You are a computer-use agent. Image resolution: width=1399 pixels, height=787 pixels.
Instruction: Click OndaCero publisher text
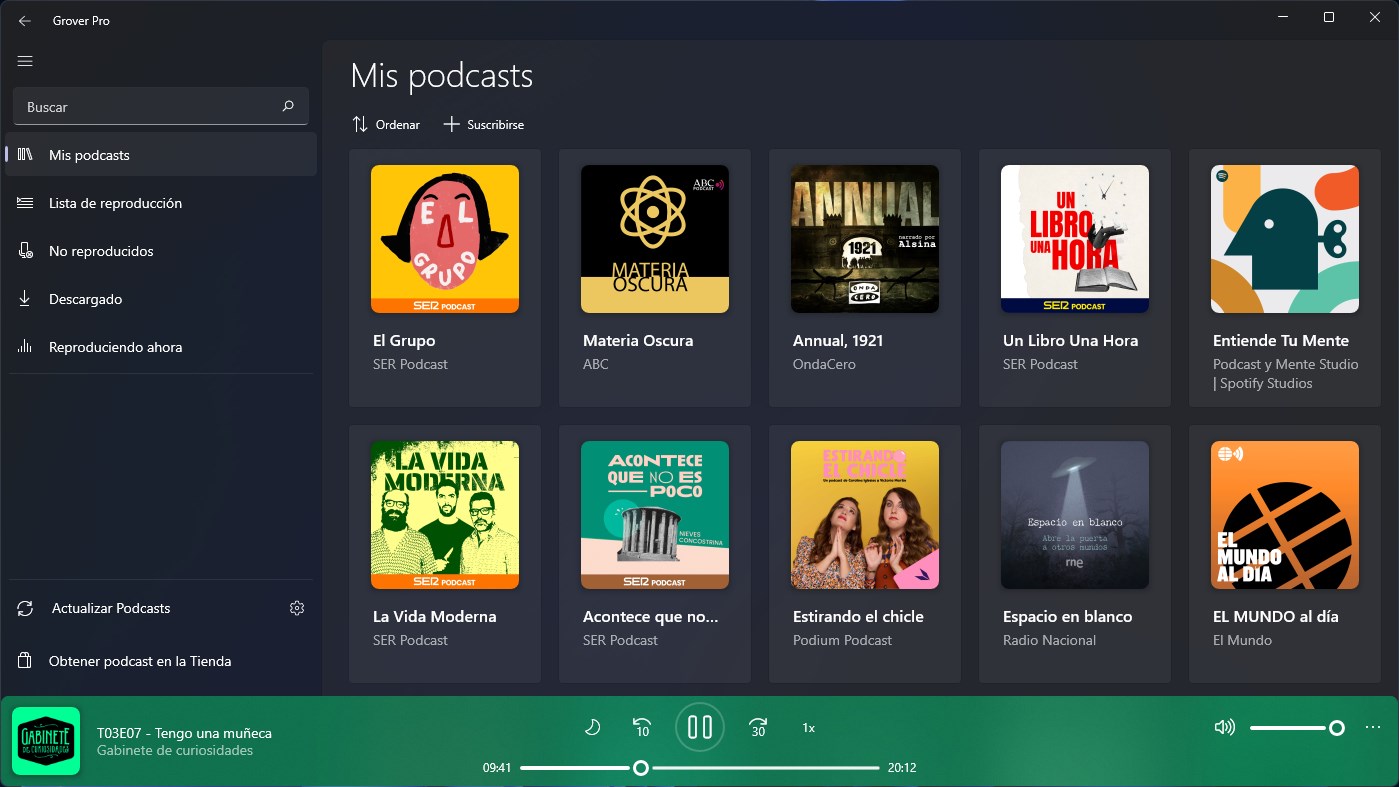(824, 364)
